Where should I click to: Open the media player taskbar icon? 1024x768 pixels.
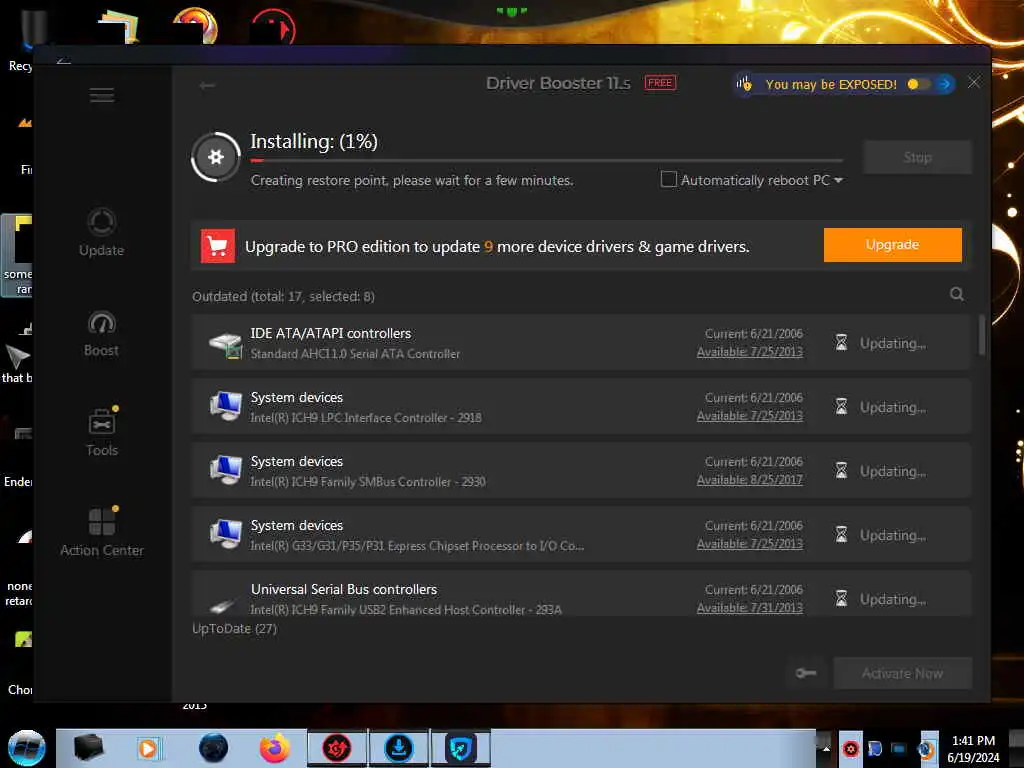tap(148, 748)
